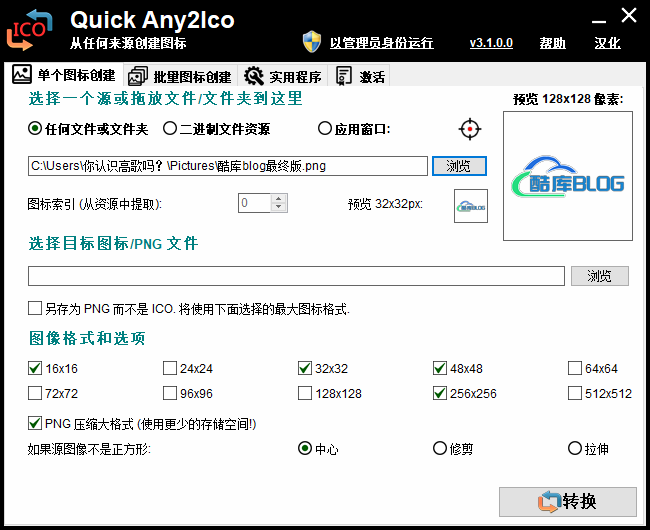
Task: Toggle PNG 压缩大格式 checkbox
Action: (x=35, y=424)
